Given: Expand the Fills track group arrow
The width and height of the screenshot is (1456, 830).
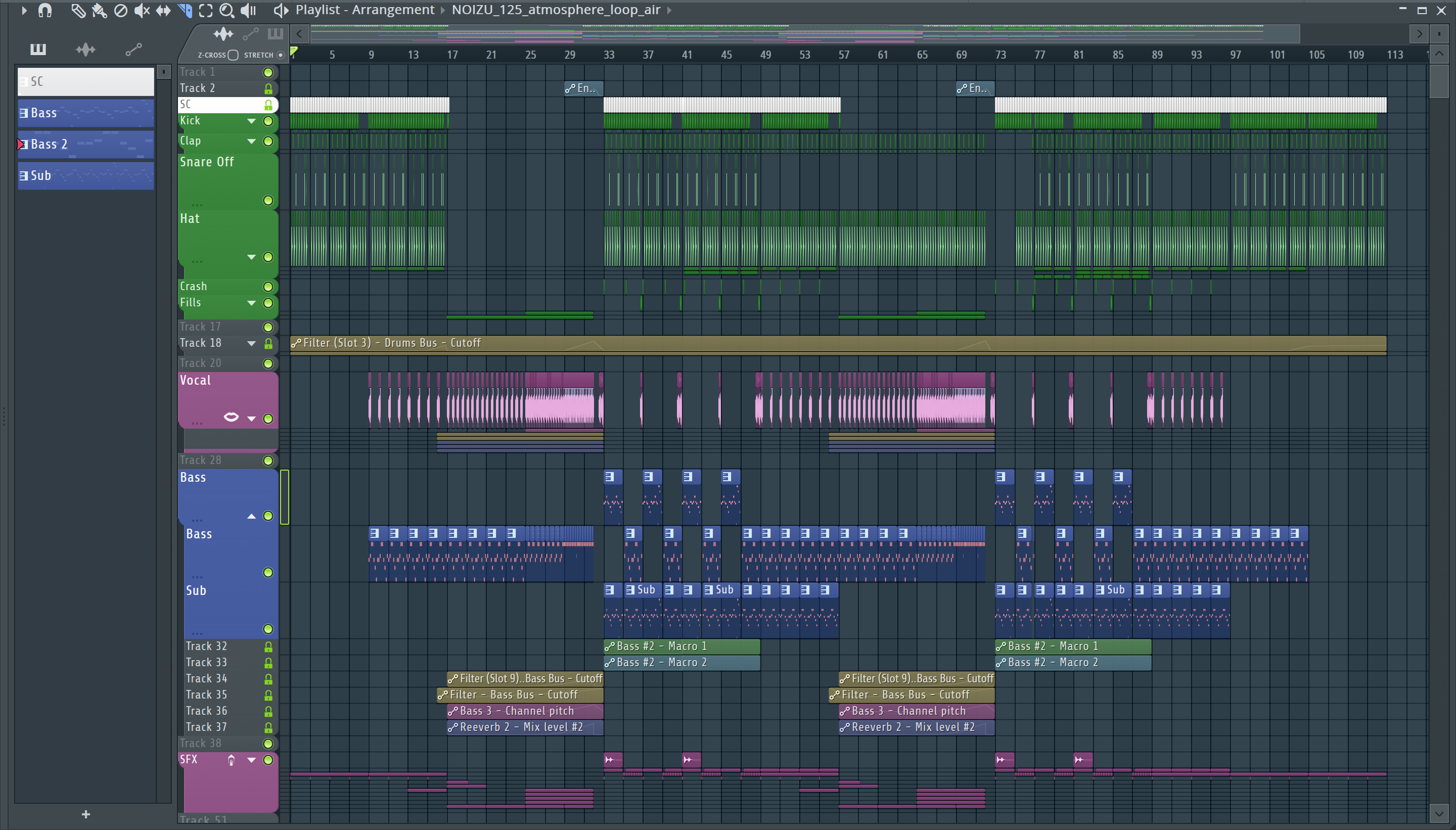Looking at the screenshot, I should pyautogui.click(x=251, y=303).
